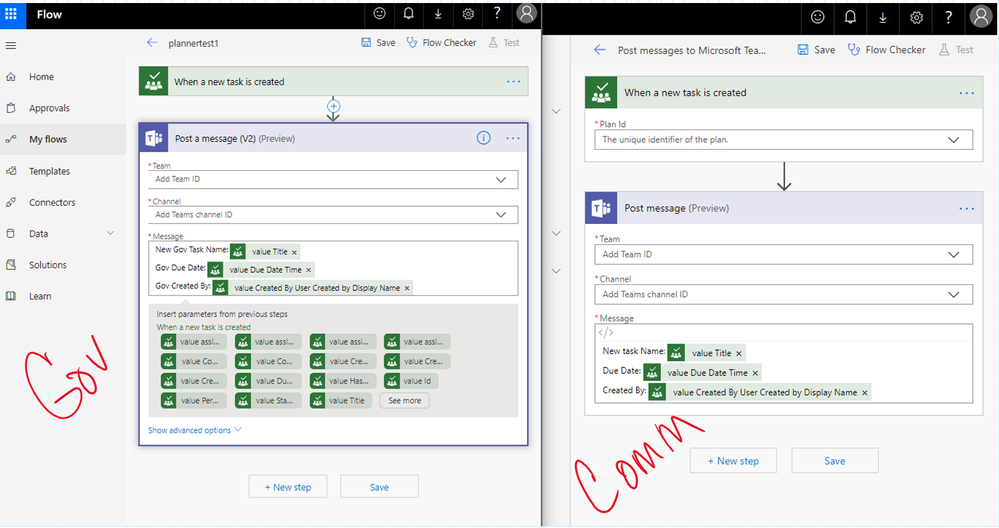Click the info icon on the Post a message (V2) card
The height and width of the screenshot is (528, 999).
(484, 138)
